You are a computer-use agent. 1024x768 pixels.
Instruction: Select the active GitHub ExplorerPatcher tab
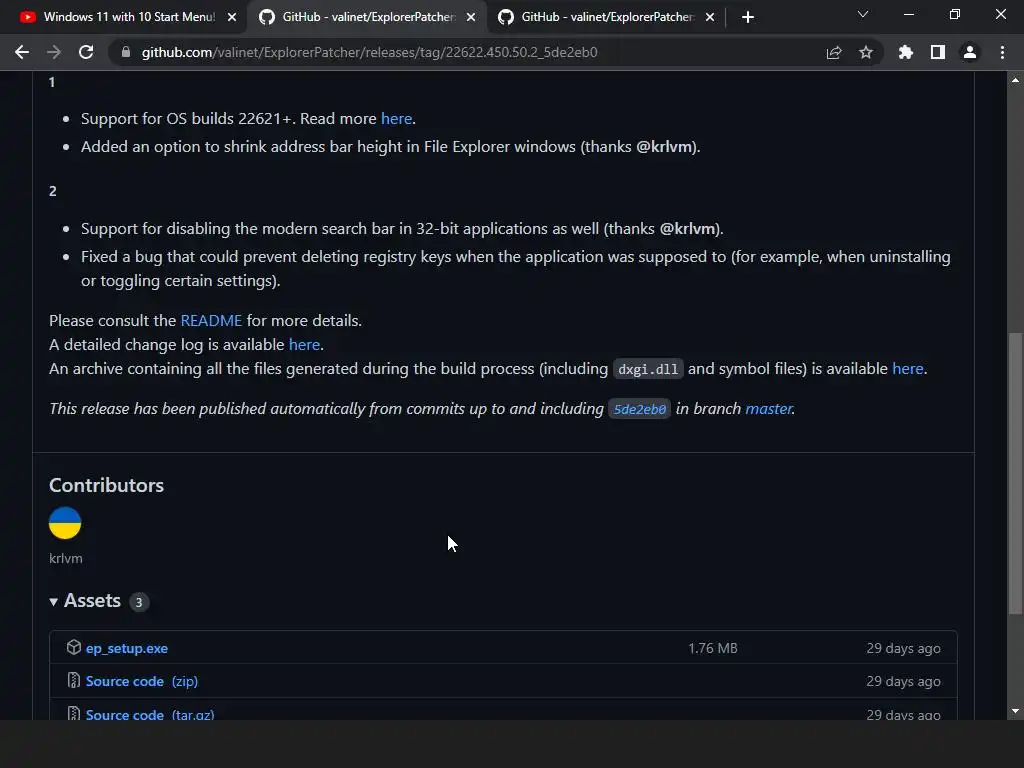pyautogui.click(x=366, y=17)
